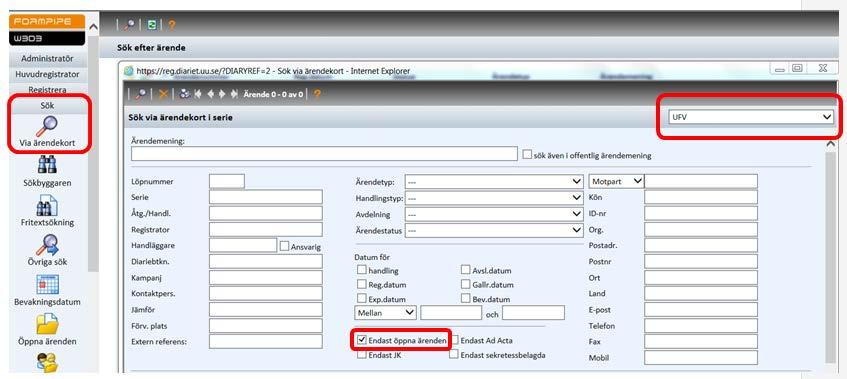
Task: Select the Huvudregistrator sidebar section
Action: pyautogui.click(x=48, y=74)
